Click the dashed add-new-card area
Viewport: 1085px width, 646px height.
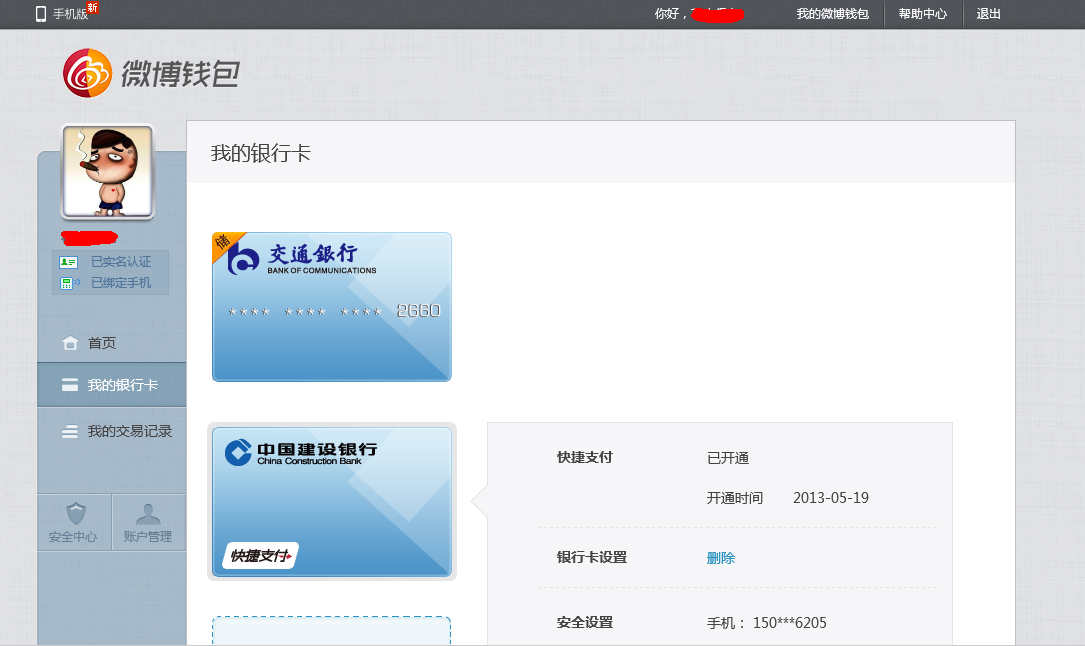pos(331,630)
